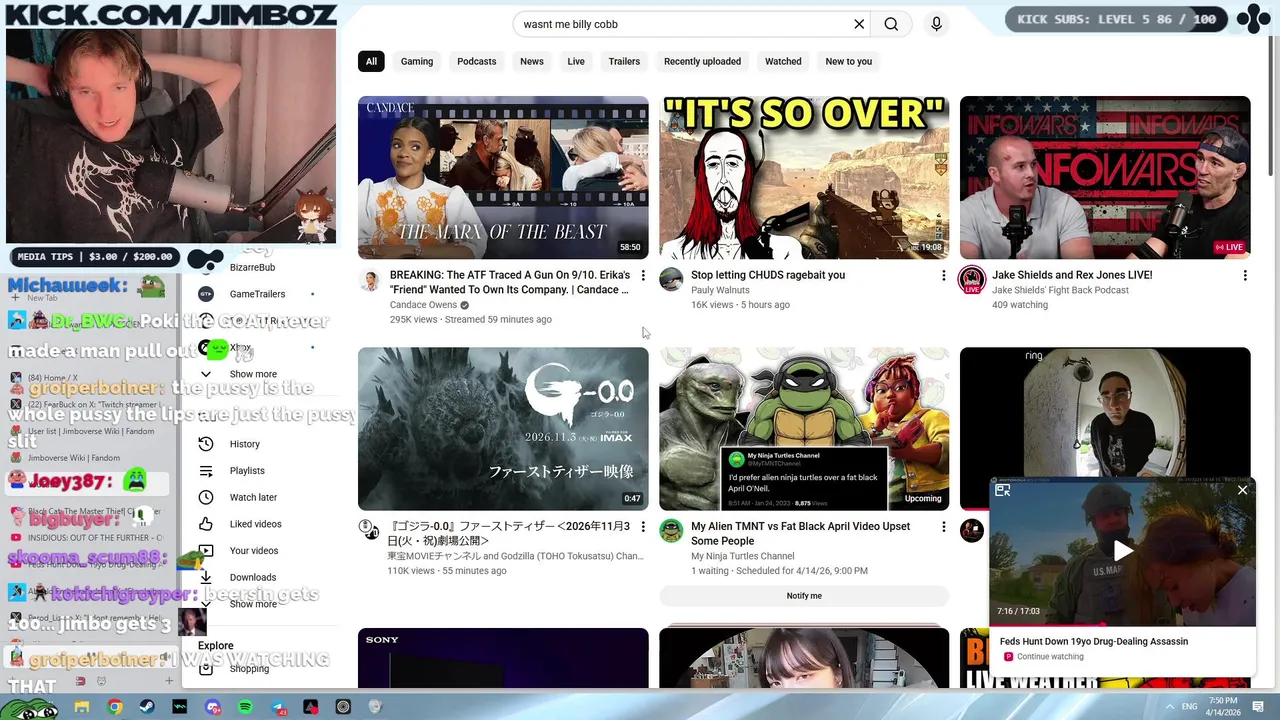Select the 'News' filter chip
Viewport: 1280px width, 720px height.
(532, 61)
